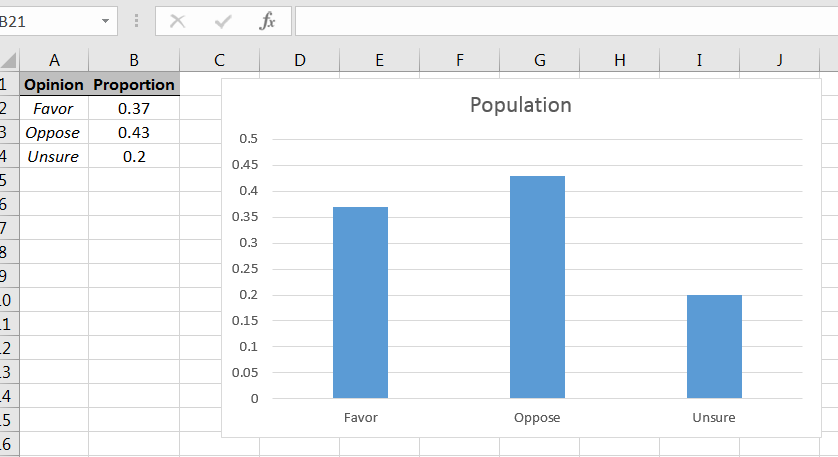The height and width of the screenshot is (457, 838).
Task: Select the Proportion header cell
Action: coord(134,84)
